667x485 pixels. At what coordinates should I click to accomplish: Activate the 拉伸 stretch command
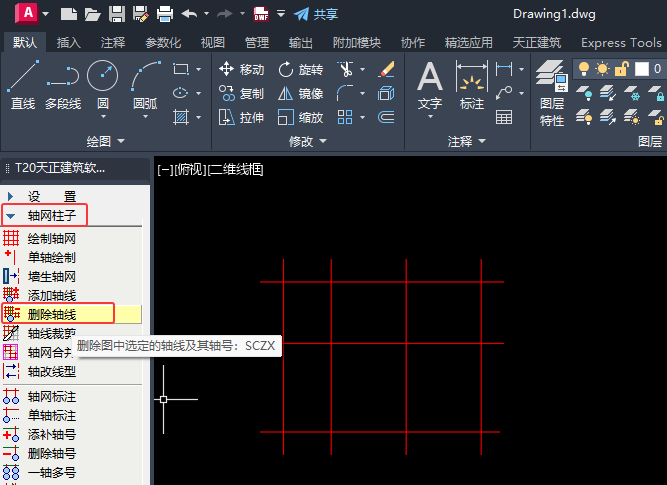point(242,117)
